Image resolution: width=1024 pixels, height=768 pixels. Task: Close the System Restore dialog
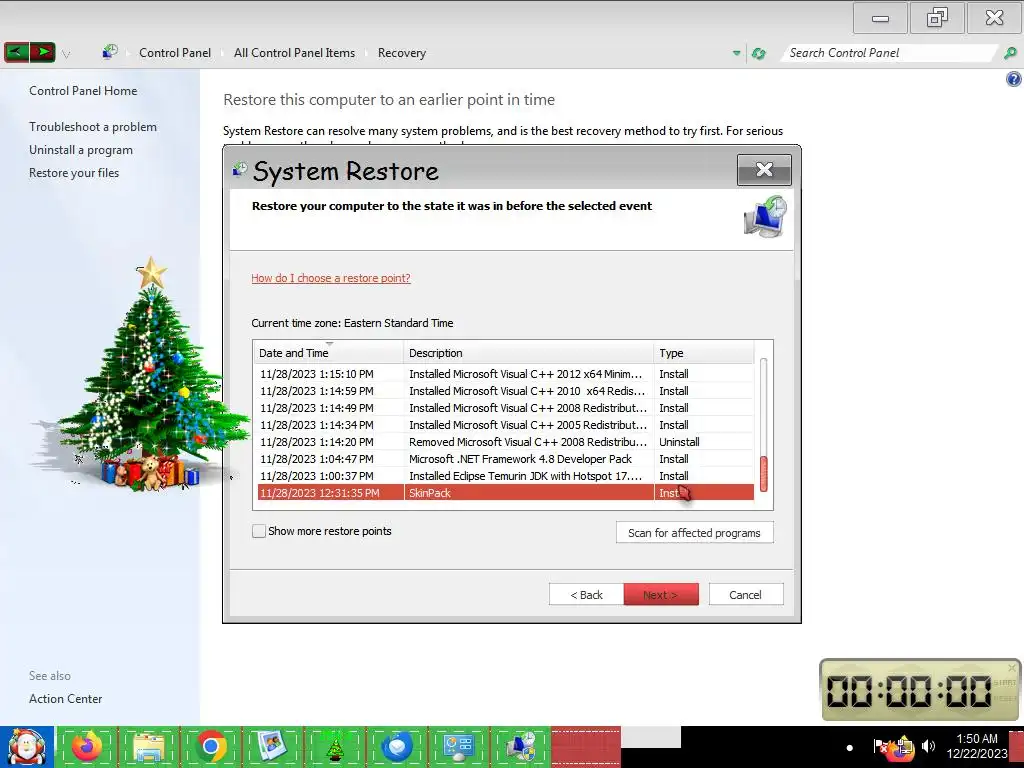pos(764,170)
